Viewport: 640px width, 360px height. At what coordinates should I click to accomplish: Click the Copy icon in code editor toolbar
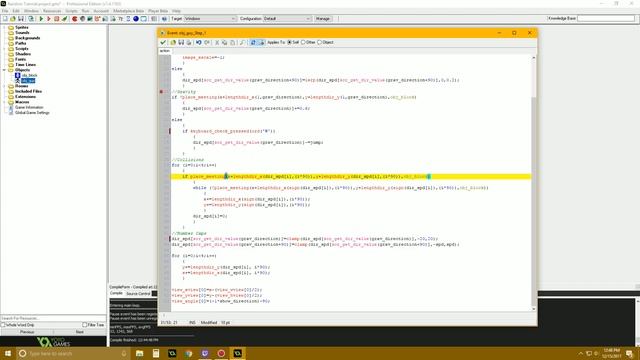(224, 42)
